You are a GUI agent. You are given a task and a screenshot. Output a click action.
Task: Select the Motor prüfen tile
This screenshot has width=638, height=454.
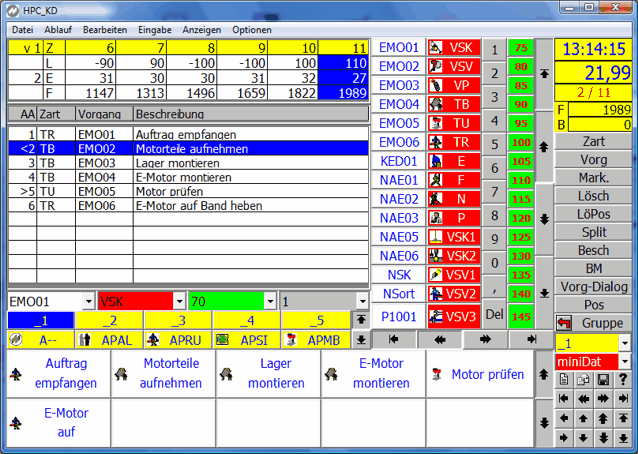pyautogui.click(x=478, y=375)
